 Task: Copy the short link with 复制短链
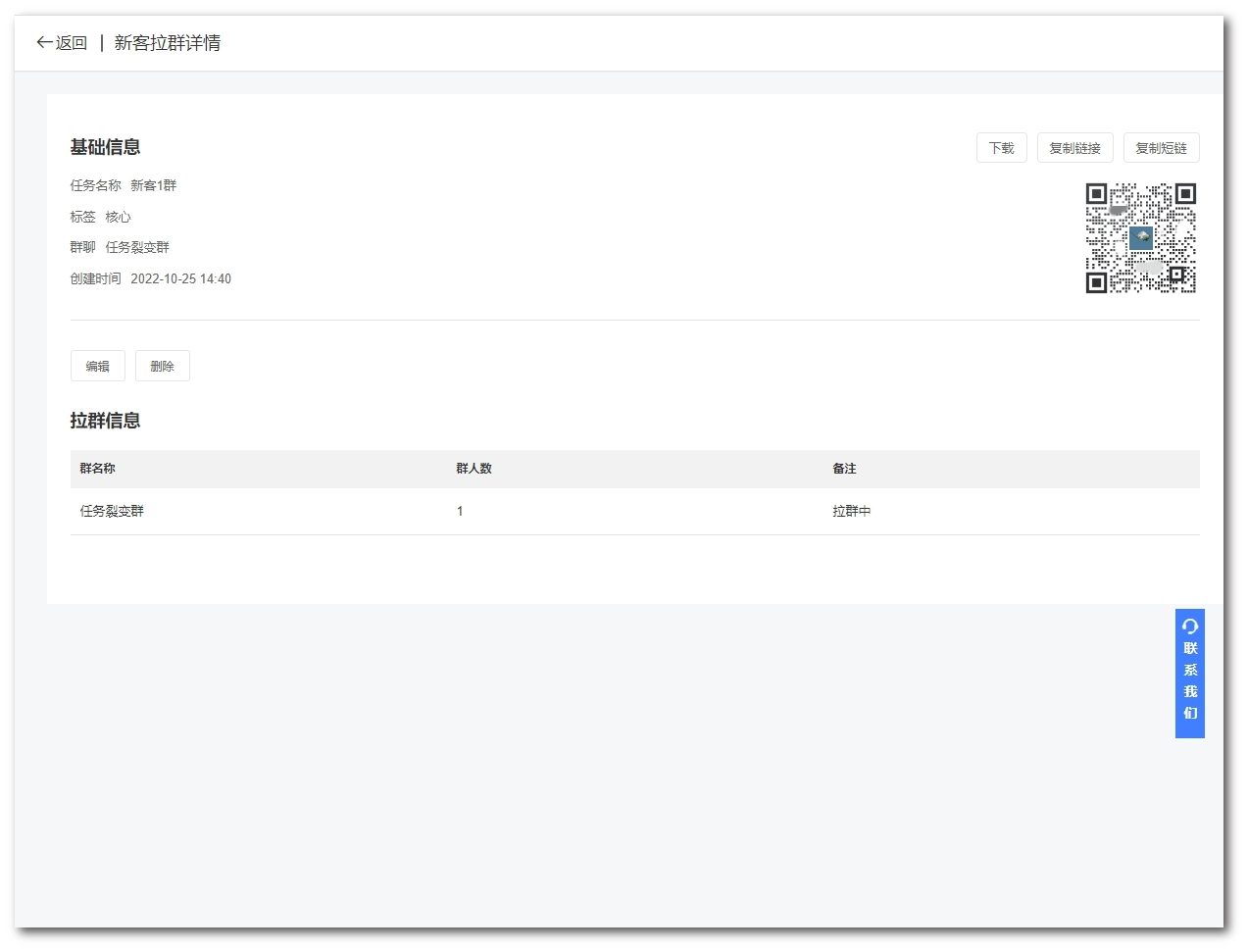coord(1161,148)
